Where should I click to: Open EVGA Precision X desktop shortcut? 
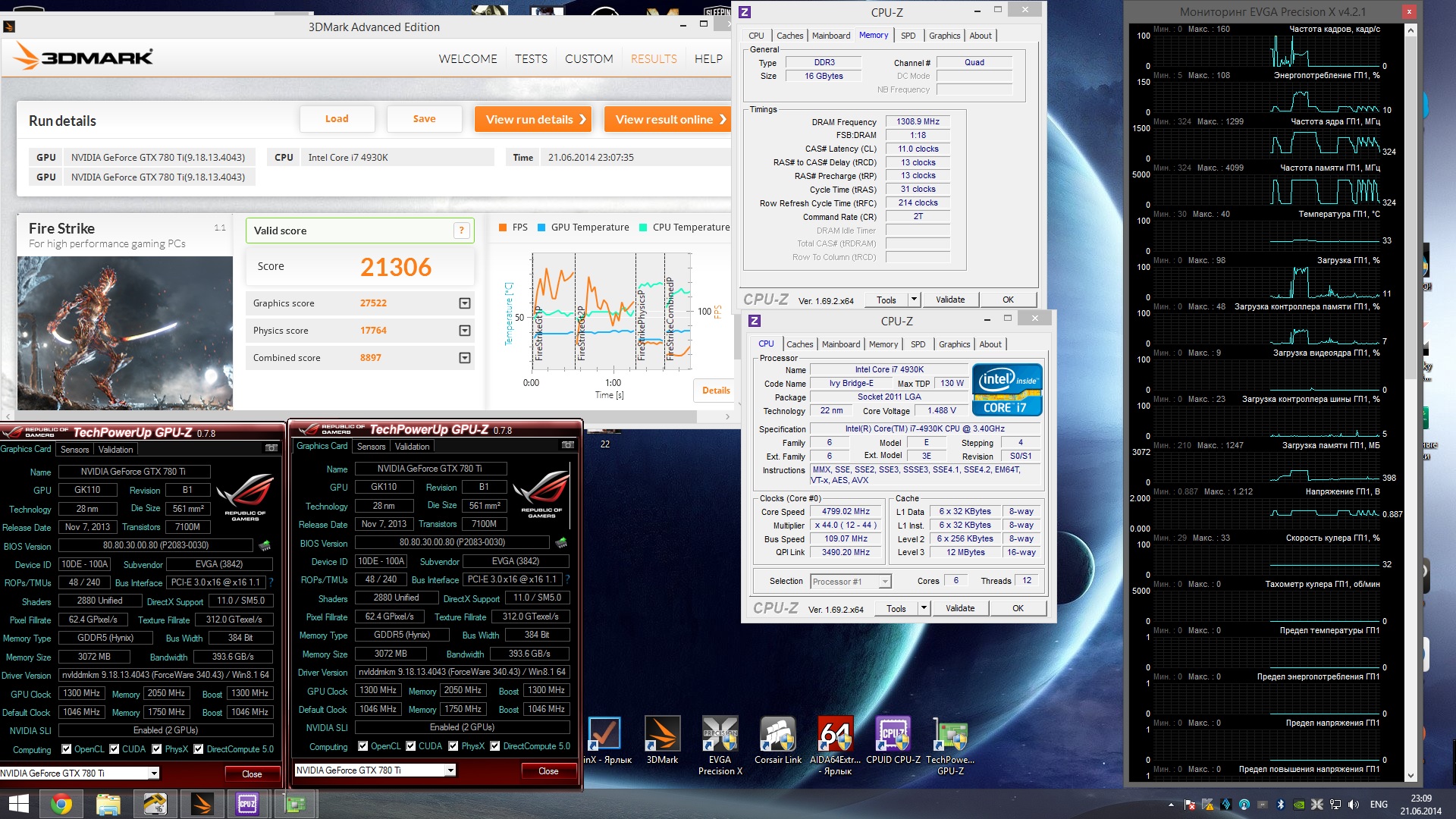tap(720, 746)
